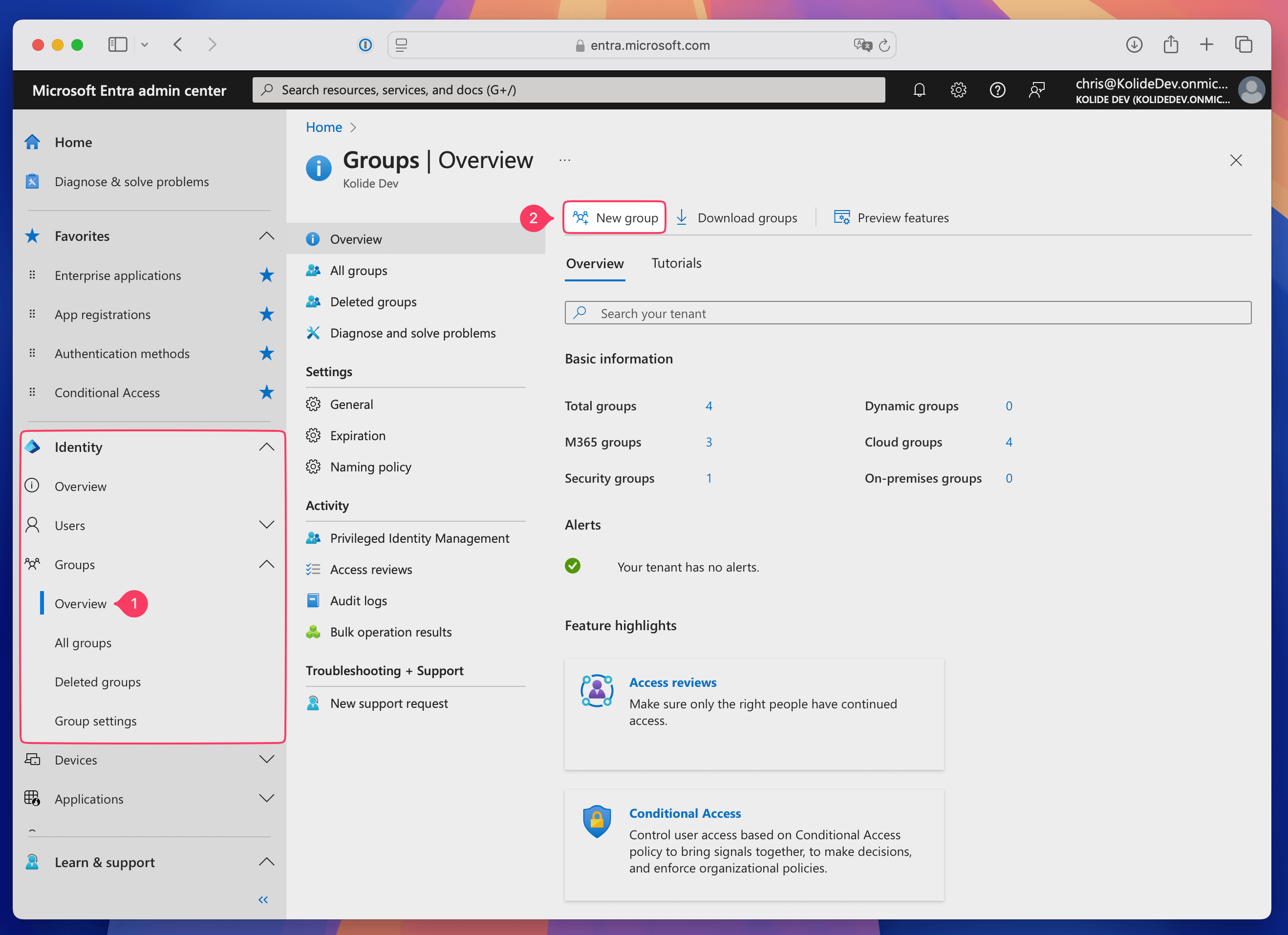Open the notifications bell icon
The image size is (1288, 935).
(919, 90)
